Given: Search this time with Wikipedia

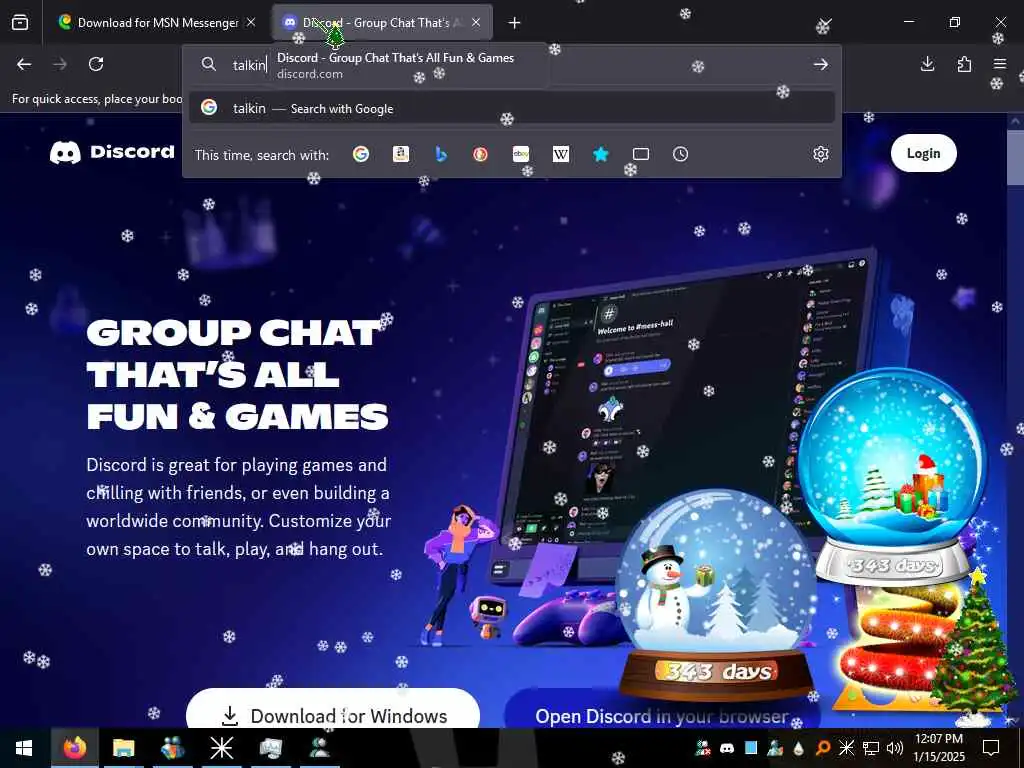Looking at the screenshot, I should click(561, 154).
